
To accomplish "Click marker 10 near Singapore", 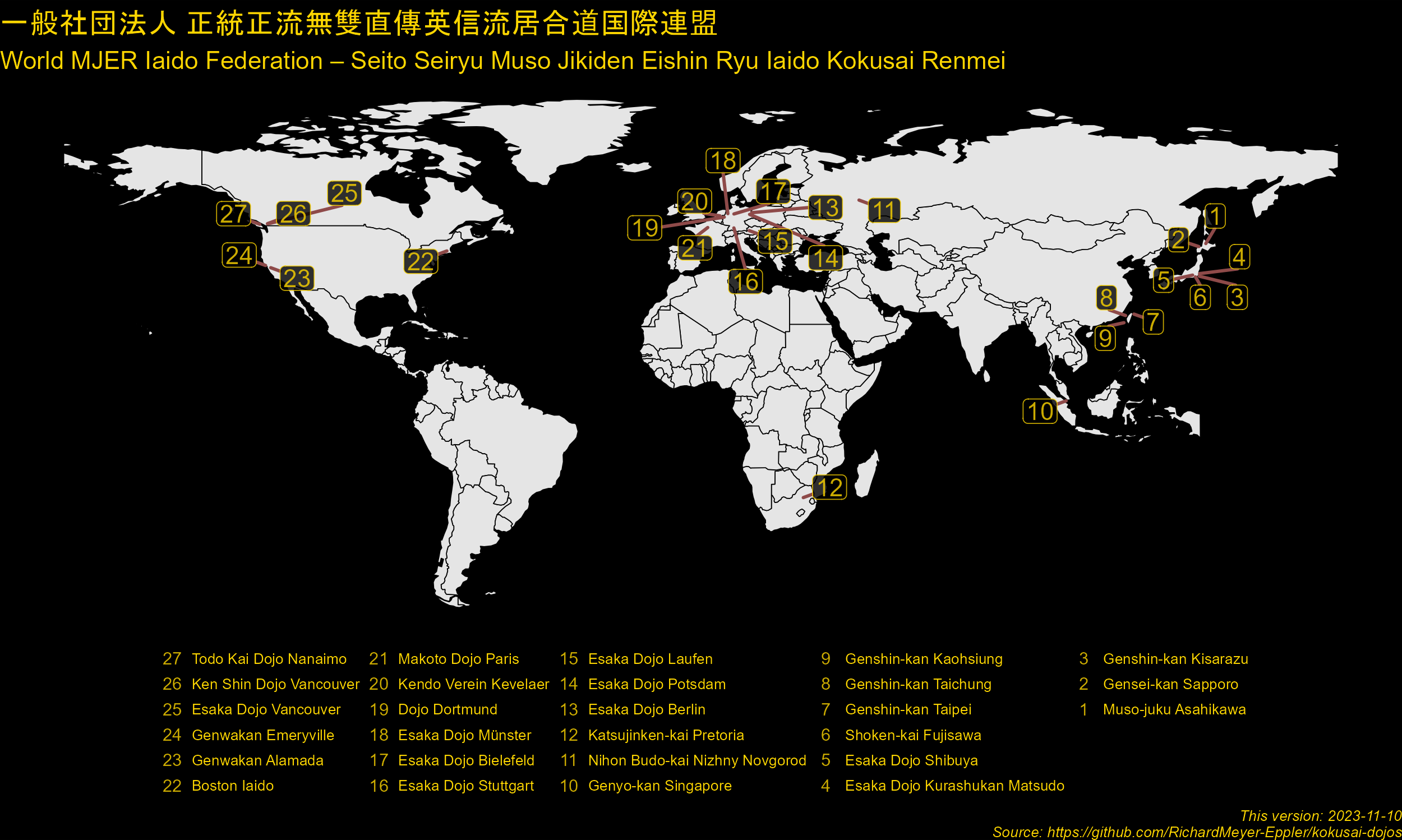I will tap(1039, 412).
